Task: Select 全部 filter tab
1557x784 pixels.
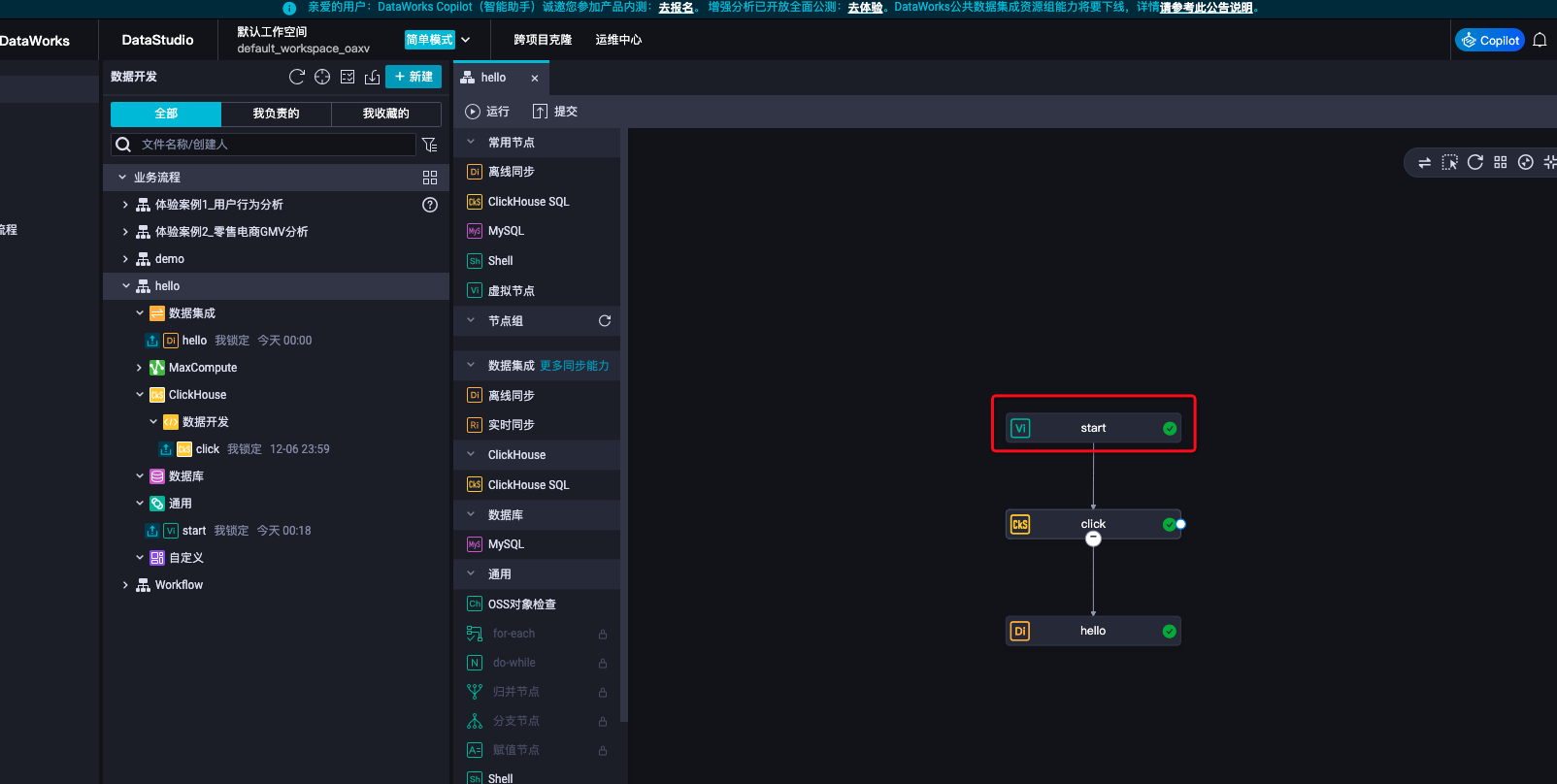Action: tap(166, 114)
